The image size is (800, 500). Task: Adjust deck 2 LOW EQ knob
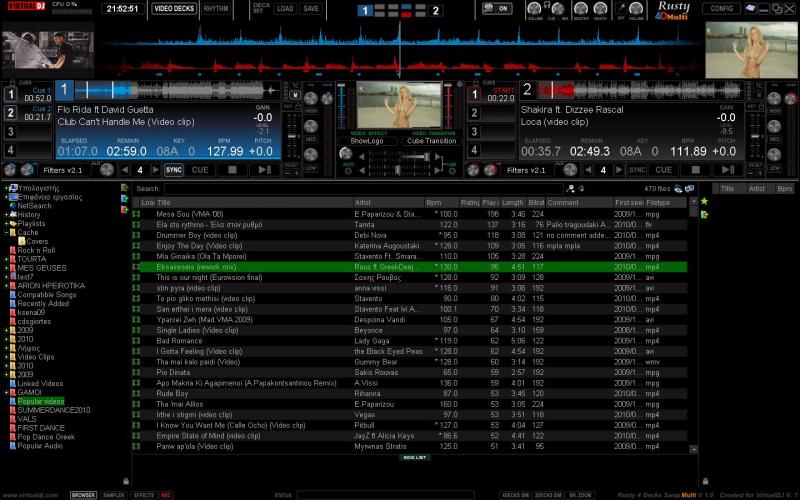[x=774, y=155]
